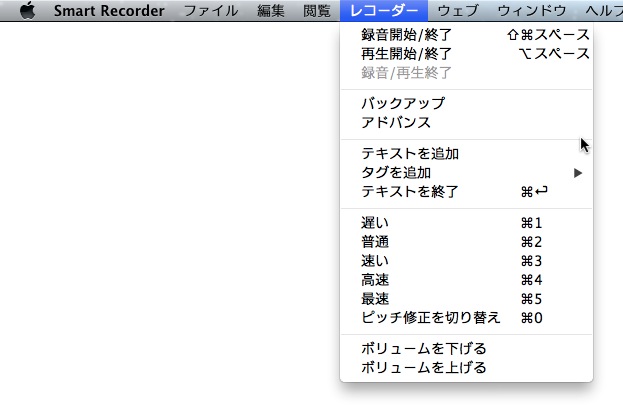Viewport: 623px width, 407px height.
Task: Set playback speed to 普通
Action: point(466,242)
